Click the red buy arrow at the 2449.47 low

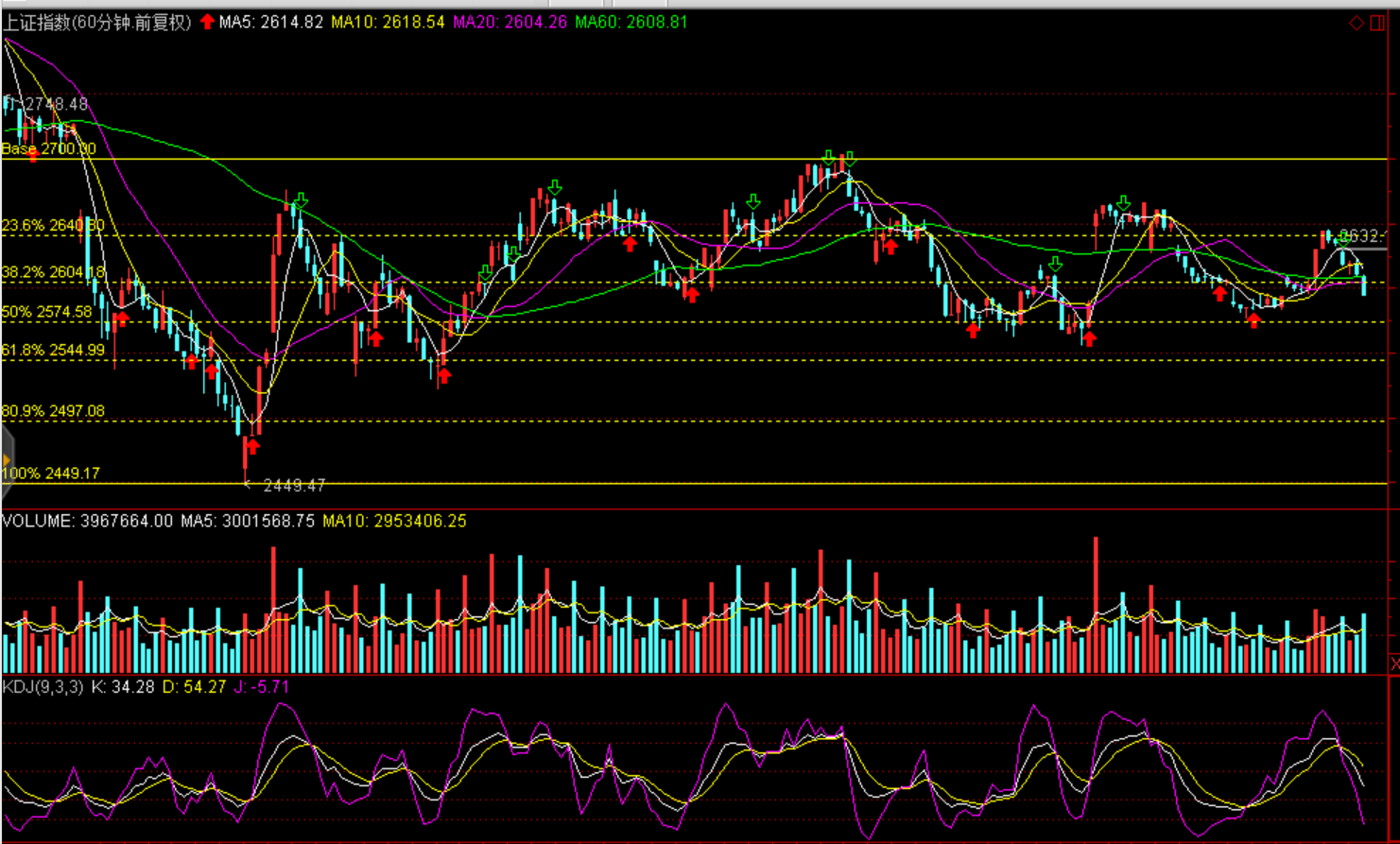coord(251,446)
